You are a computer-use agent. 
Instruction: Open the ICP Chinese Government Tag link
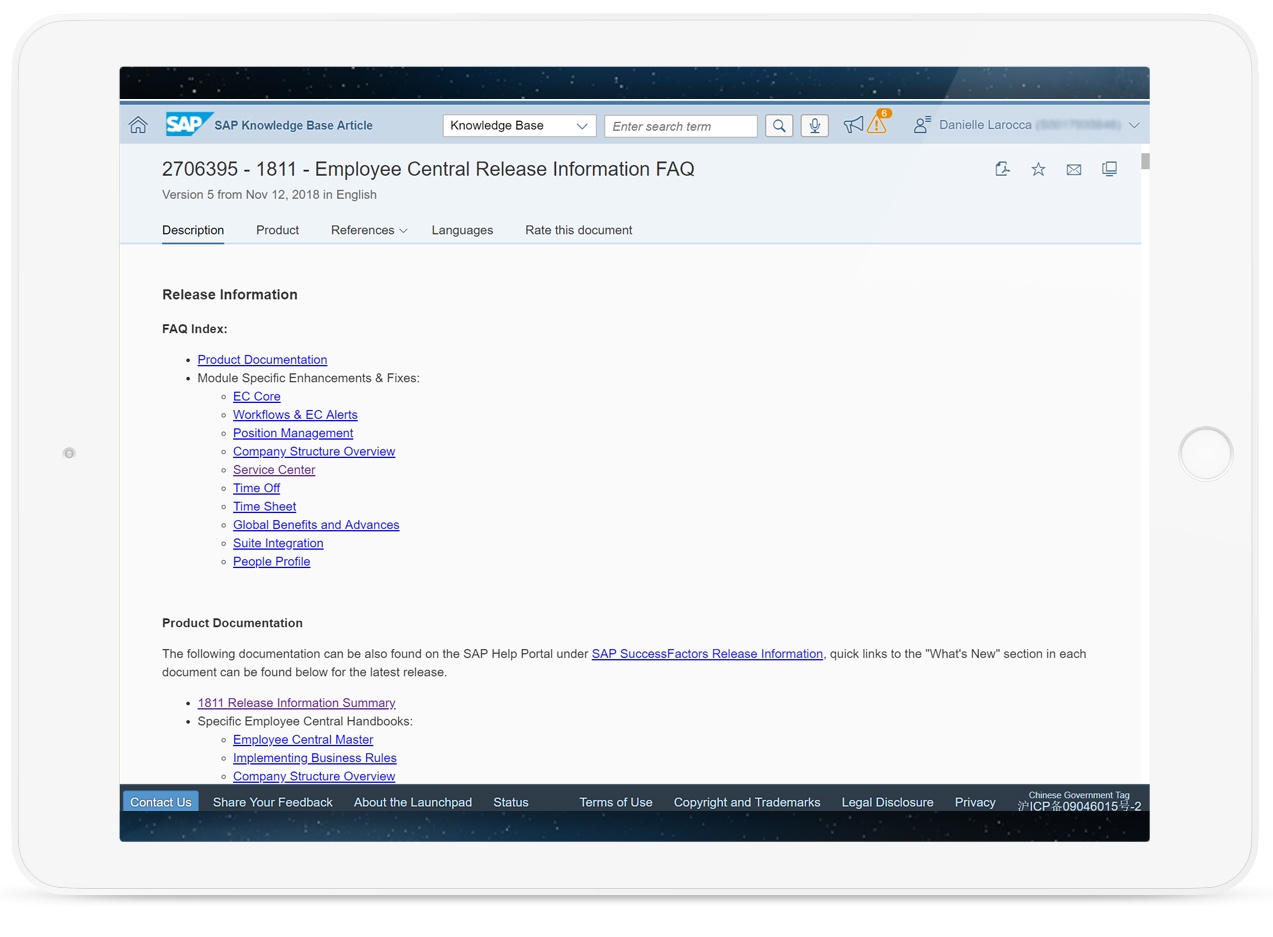[1079, 802]
